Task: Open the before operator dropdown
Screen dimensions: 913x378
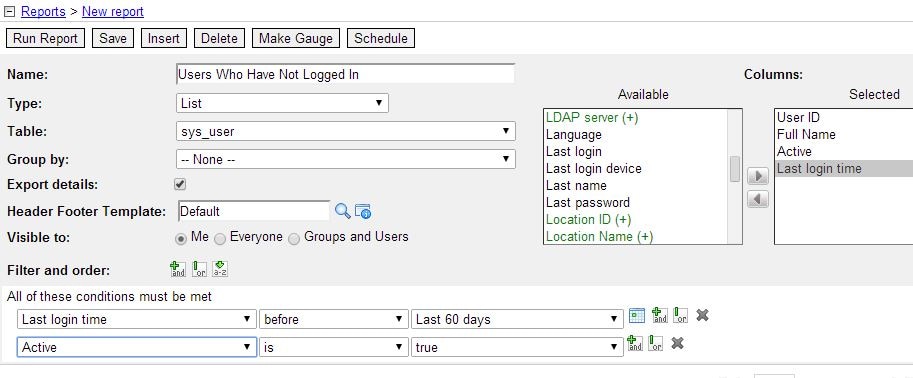Action: pyautogui.click(x=333, y=319)
